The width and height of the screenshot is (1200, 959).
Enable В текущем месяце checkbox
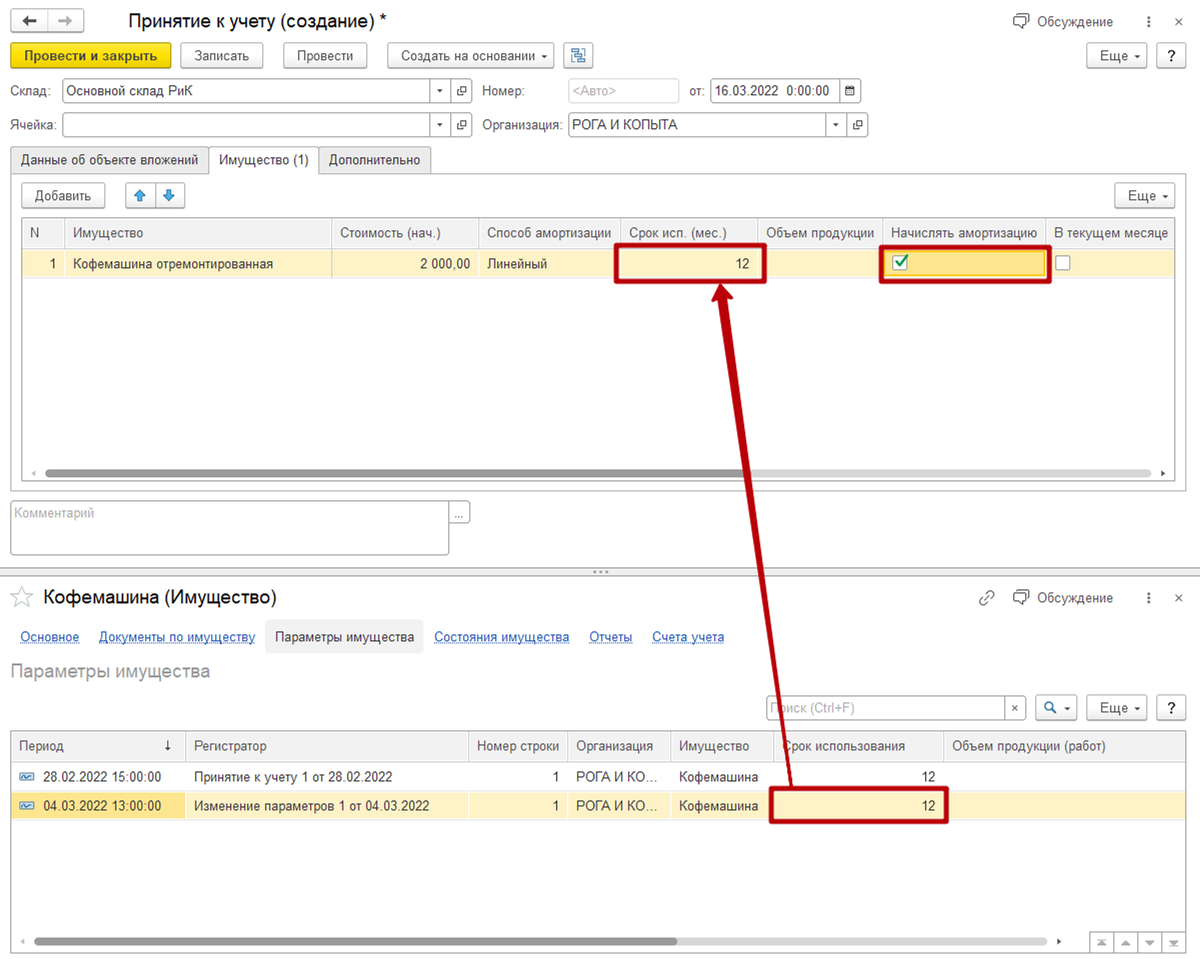pyautogui.click(x=1063, y=263)
